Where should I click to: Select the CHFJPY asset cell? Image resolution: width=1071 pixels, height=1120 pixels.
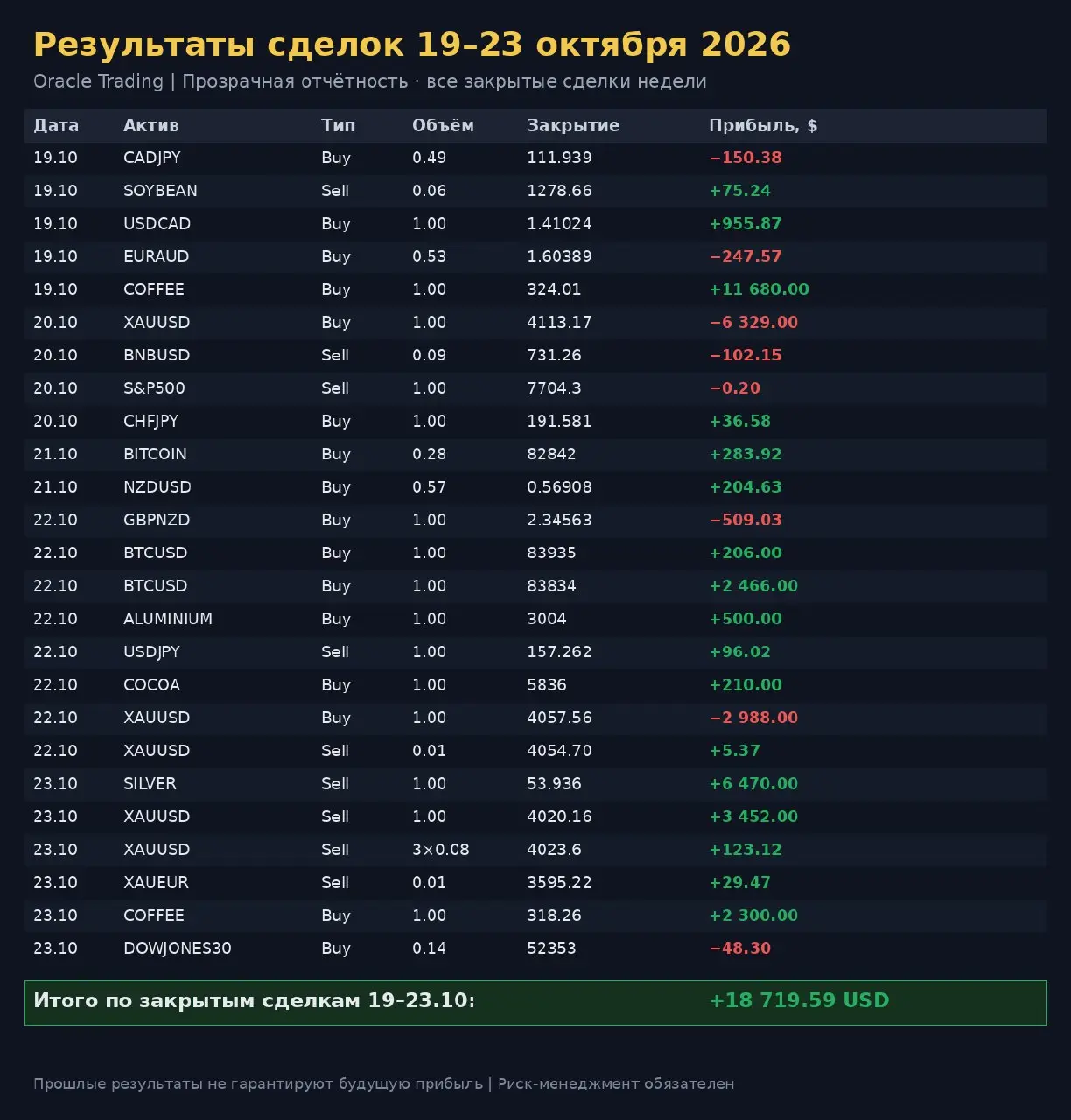pyautogui.click(x=150, y=421)
